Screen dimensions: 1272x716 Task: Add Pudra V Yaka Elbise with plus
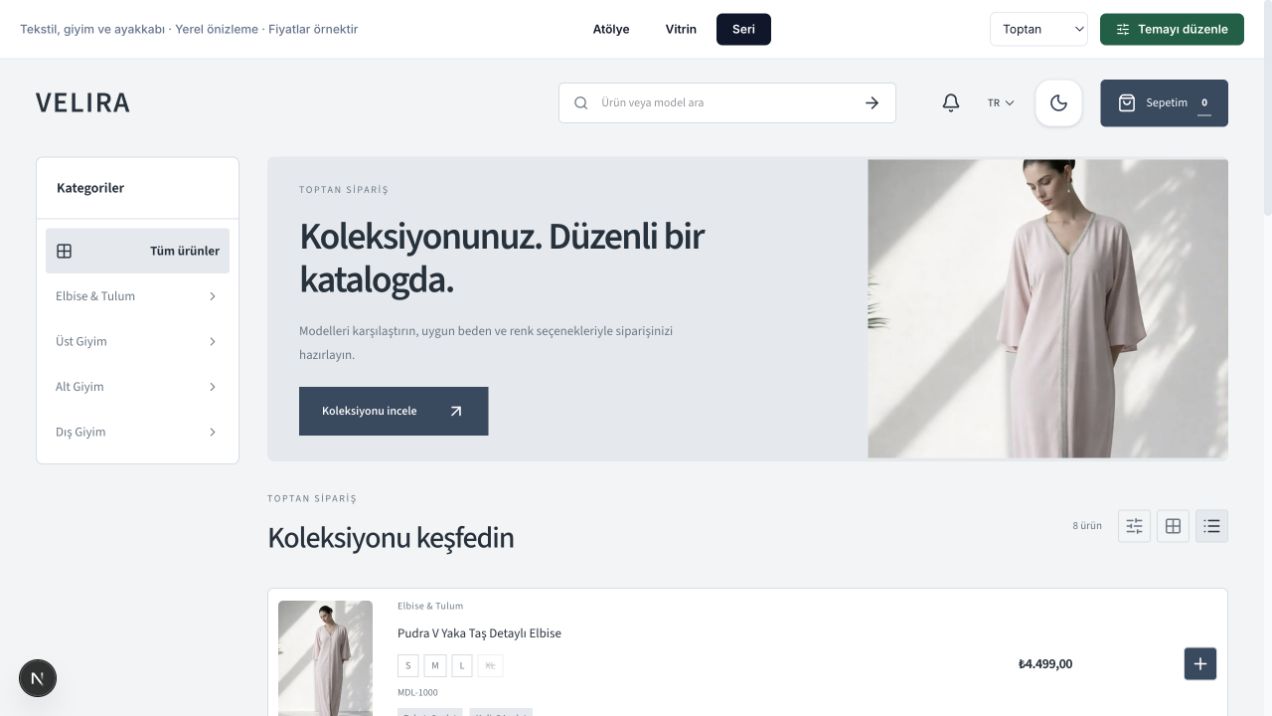click(x=1200, y=664)
